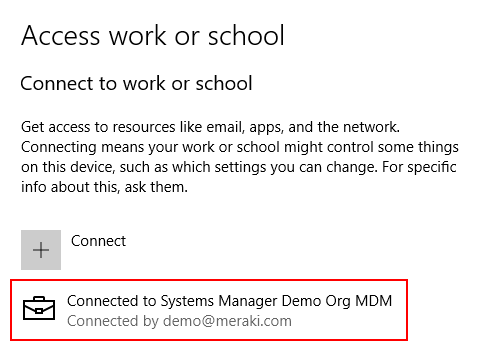Select the Connected to Systems Manager Demo Org MDM entry
The width and height of the screenshot is (496, 360).
coord(209,310)
